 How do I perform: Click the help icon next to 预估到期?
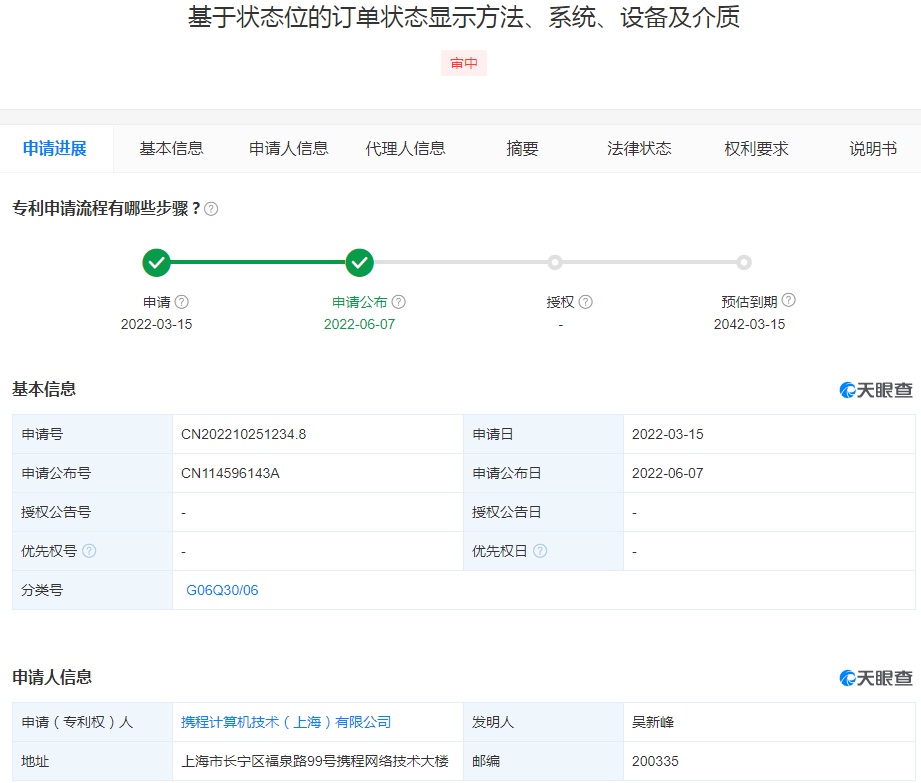[788, 300]
